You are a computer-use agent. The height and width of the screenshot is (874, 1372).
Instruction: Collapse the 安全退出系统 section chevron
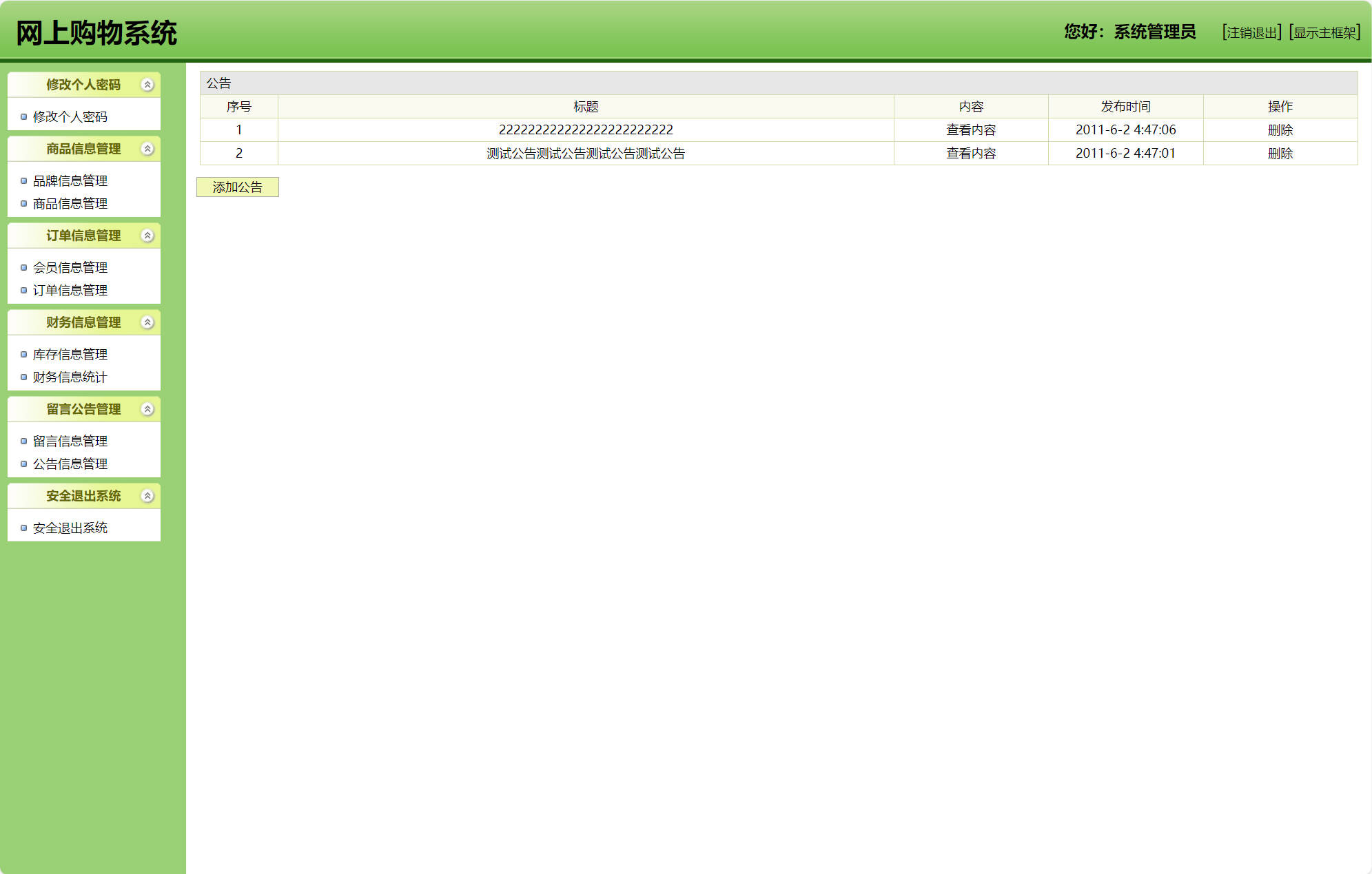147,496
